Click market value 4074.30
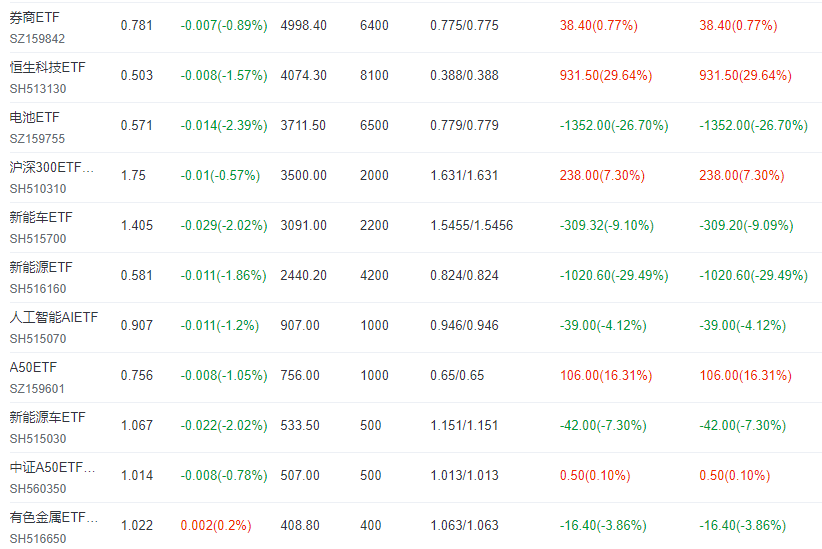The image size is (822, 549). (x=304, y=76)
